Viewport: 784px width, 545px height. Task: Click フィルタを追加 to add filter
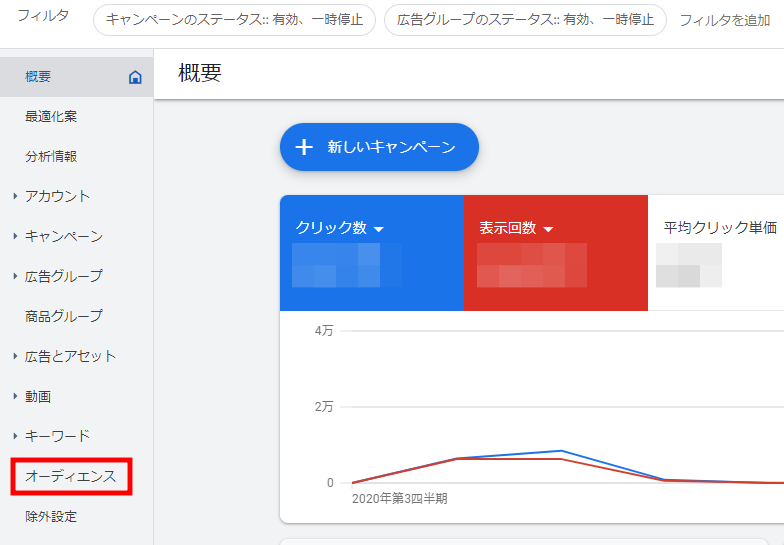[x=725, y=20]
